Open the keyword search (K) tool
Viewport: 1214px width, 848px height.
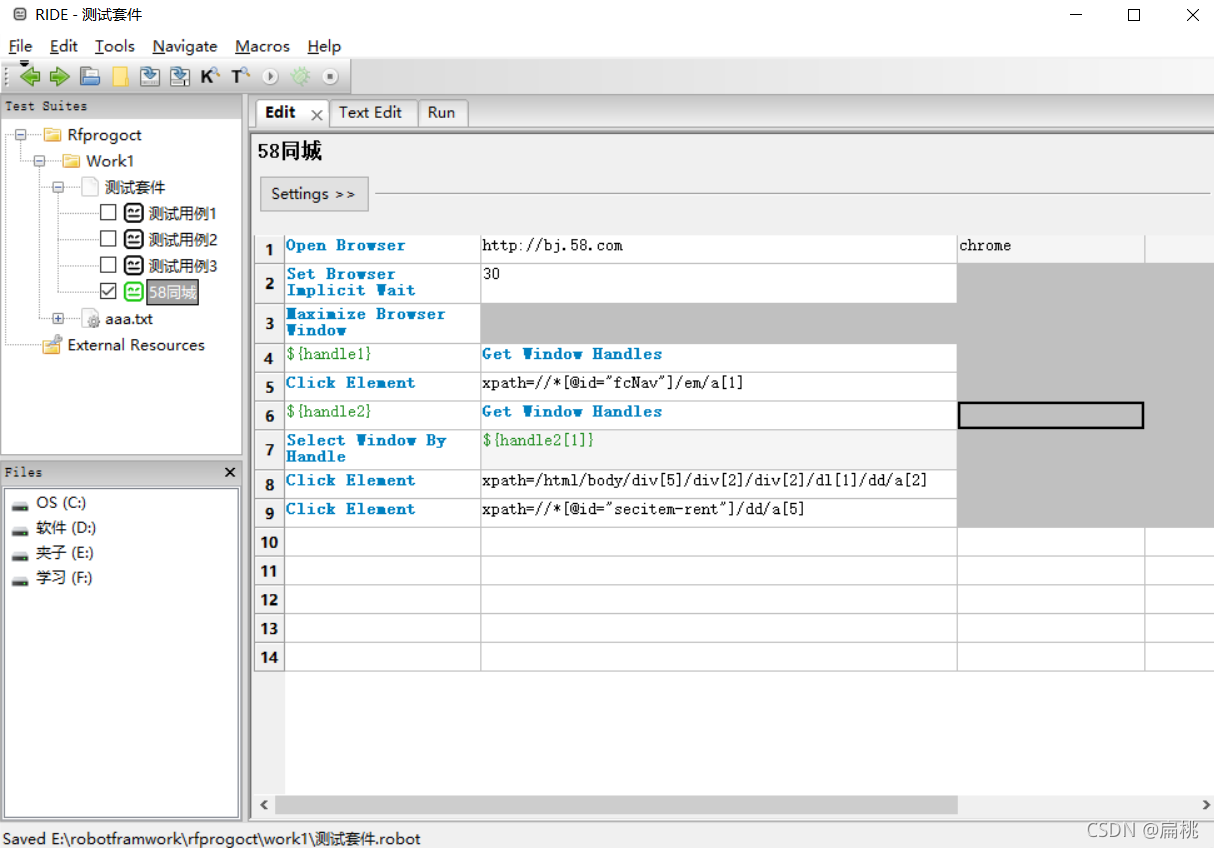pyautogui.click(x=210, y=76)
